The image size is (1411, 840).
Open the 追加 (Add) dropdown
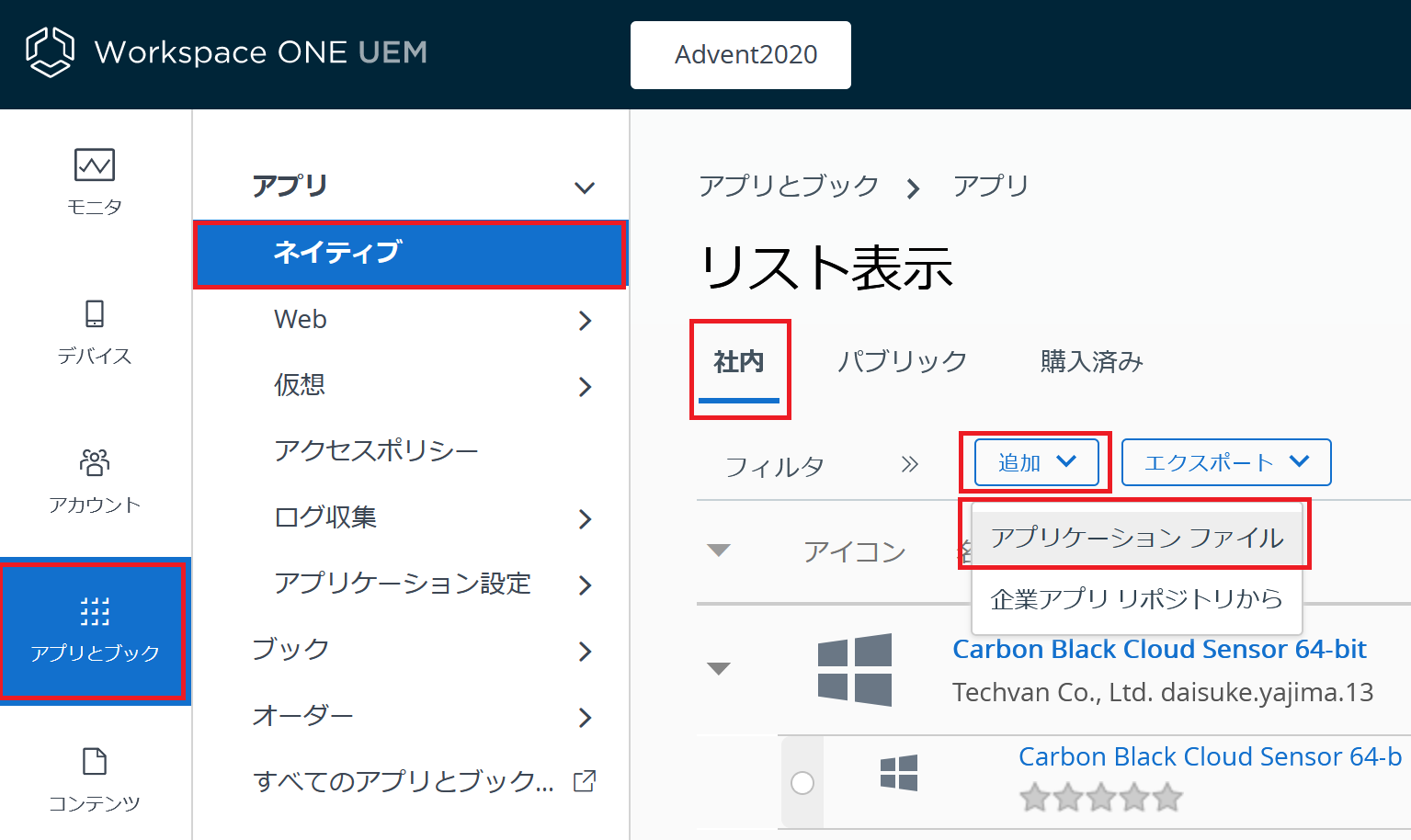1036,462
